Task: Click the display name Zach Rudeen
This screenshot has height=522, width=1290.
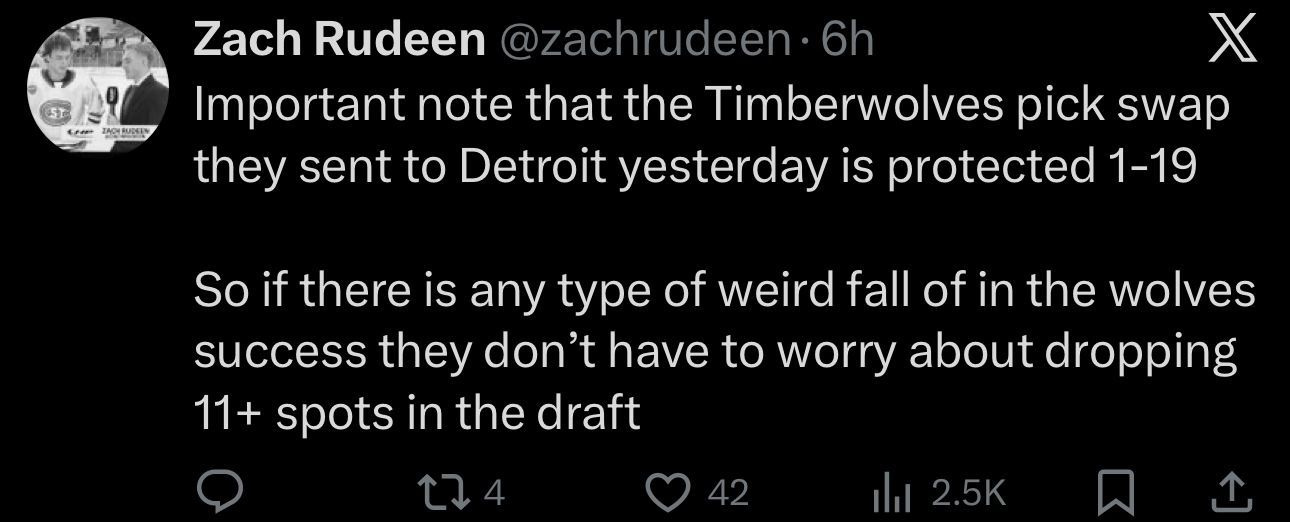Action: click(338, 40)
